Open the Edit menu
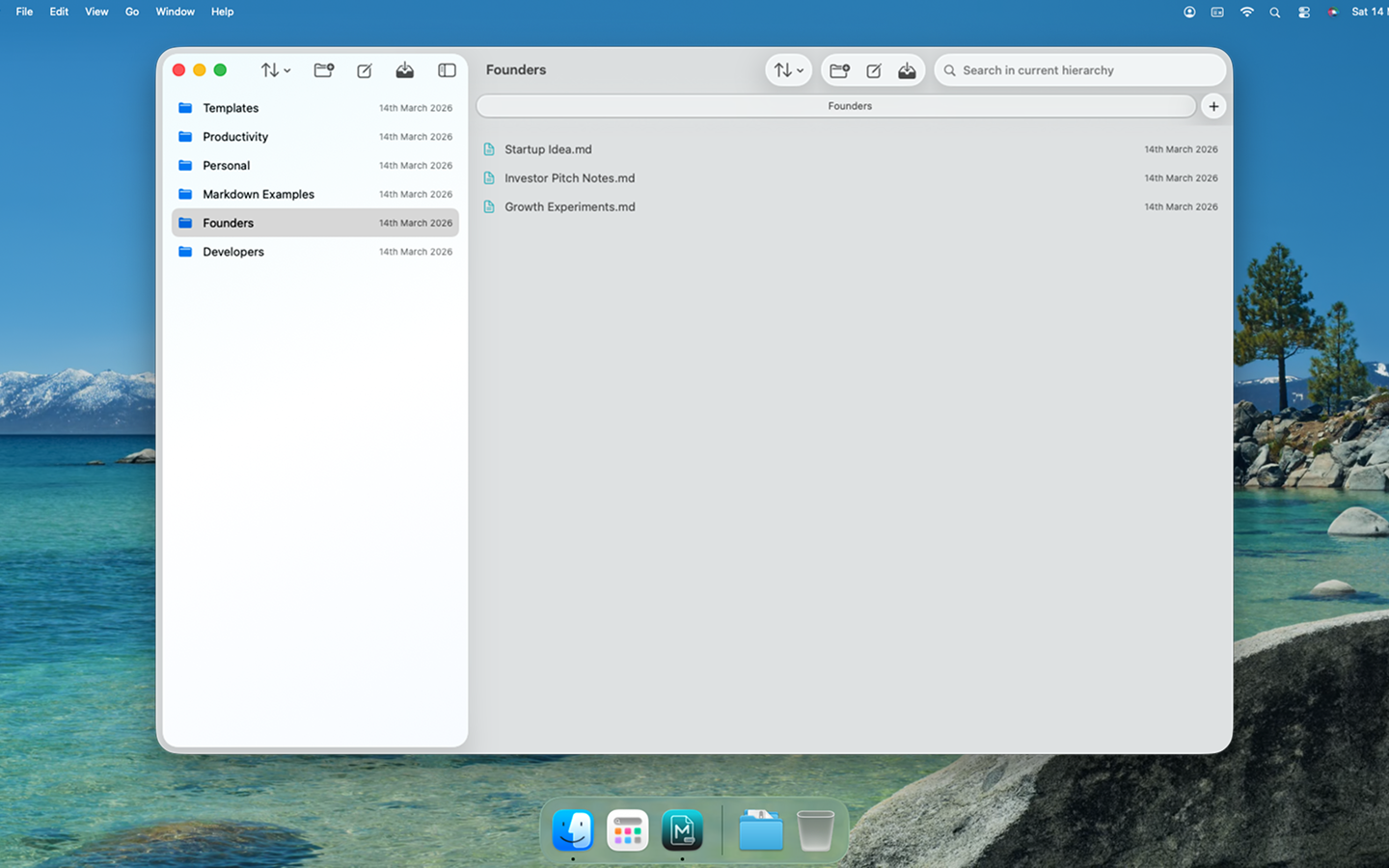Screen dimensions: 1389x868 [x=59, y=12]
